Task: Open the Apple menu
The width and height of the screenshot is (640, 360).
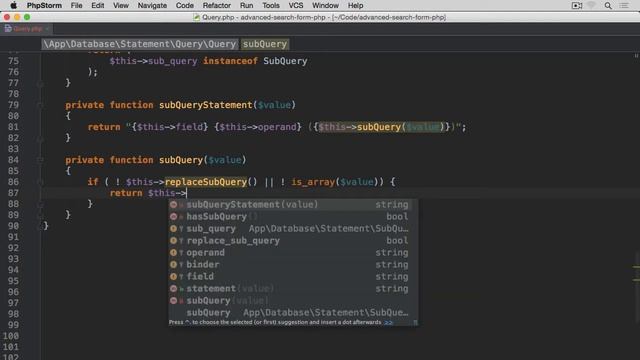Action: pos(13,5)
